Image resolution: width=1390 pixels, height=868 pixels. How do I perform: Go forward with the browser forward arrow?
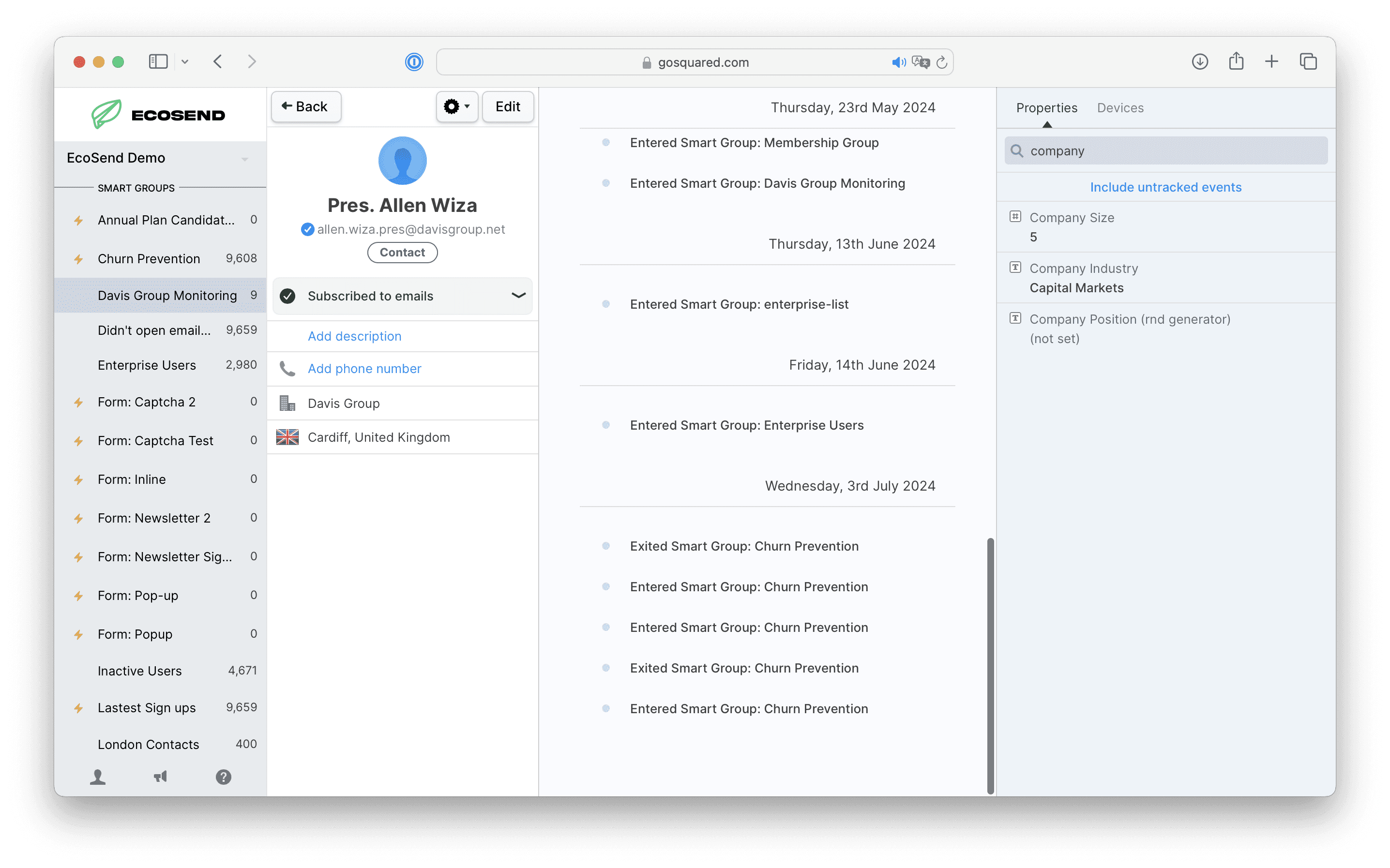pos(252,61)
